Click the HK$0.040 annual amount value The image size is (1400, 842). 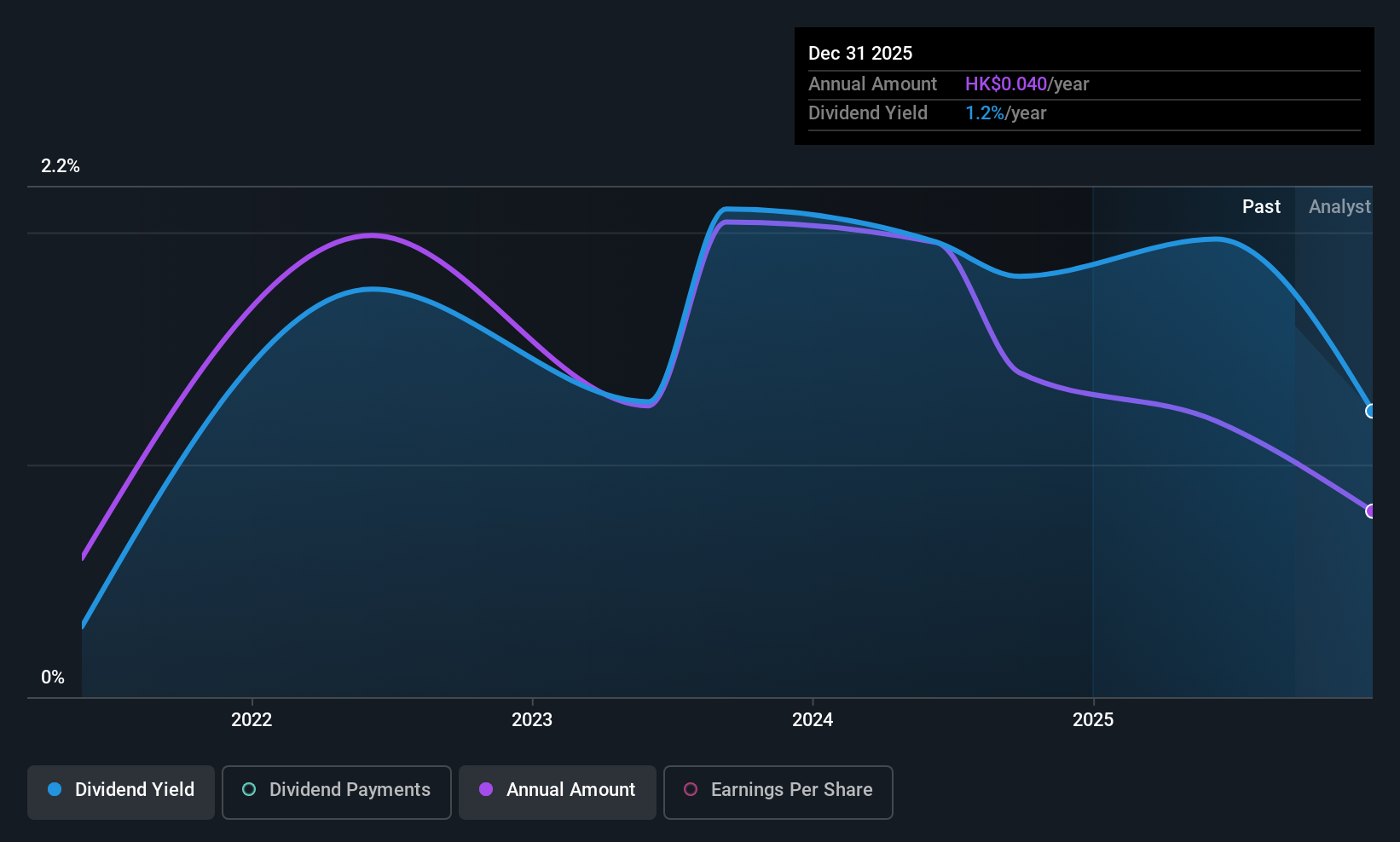point(1006,84)
